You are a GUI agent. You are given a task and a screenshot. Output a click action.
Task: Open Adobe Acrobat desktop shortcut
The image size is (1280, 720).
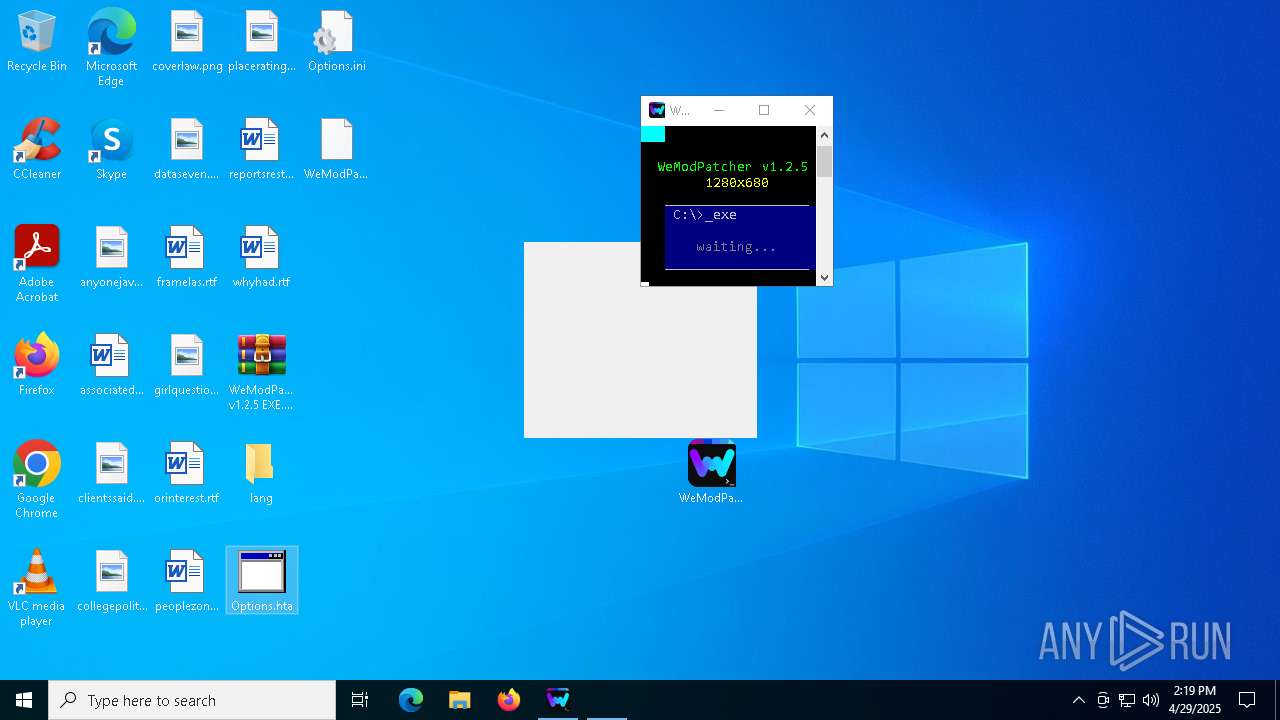(x=37, y=263)
